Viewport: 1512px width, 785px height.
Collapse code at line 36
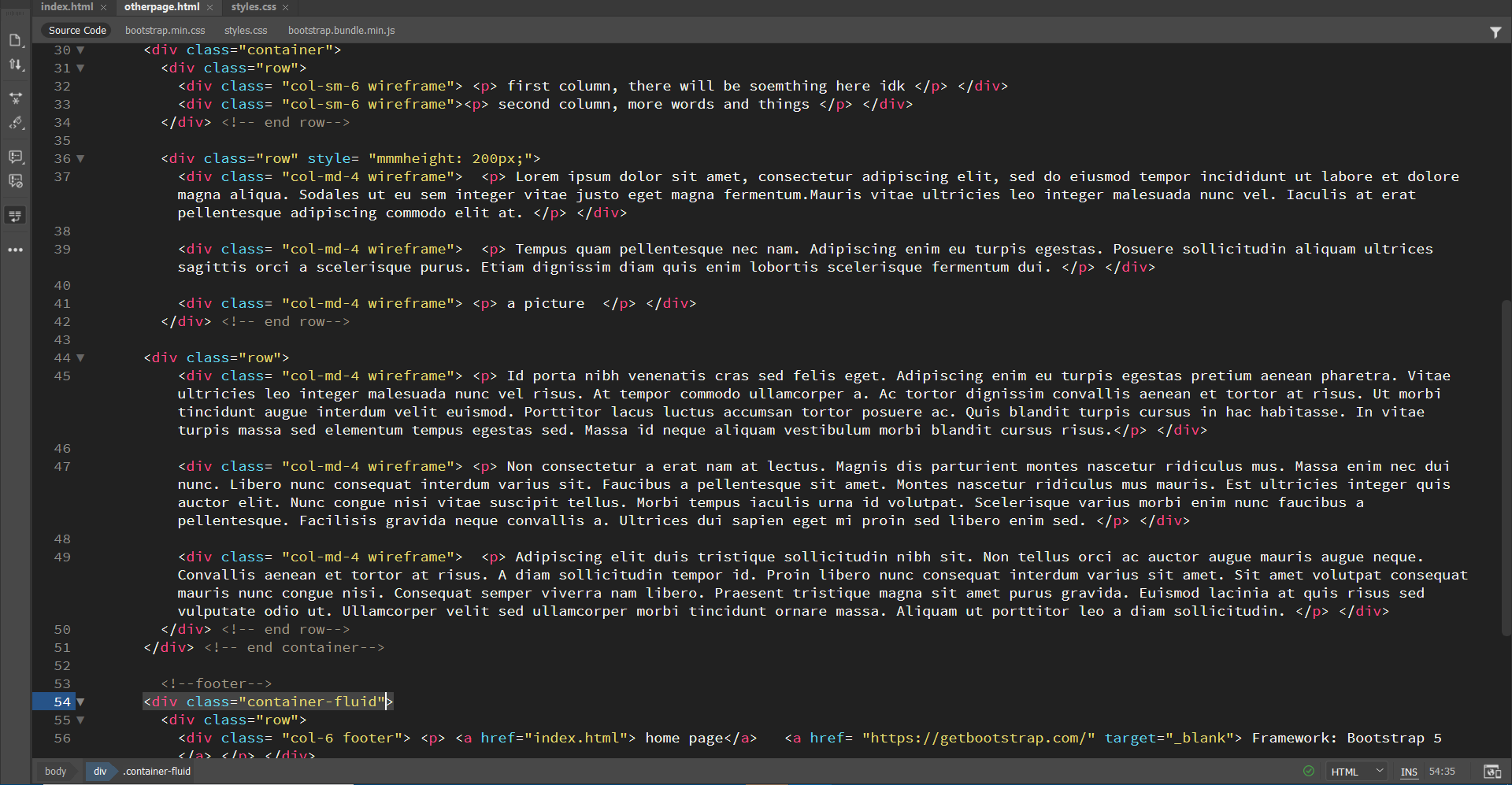tap(80, 159)
